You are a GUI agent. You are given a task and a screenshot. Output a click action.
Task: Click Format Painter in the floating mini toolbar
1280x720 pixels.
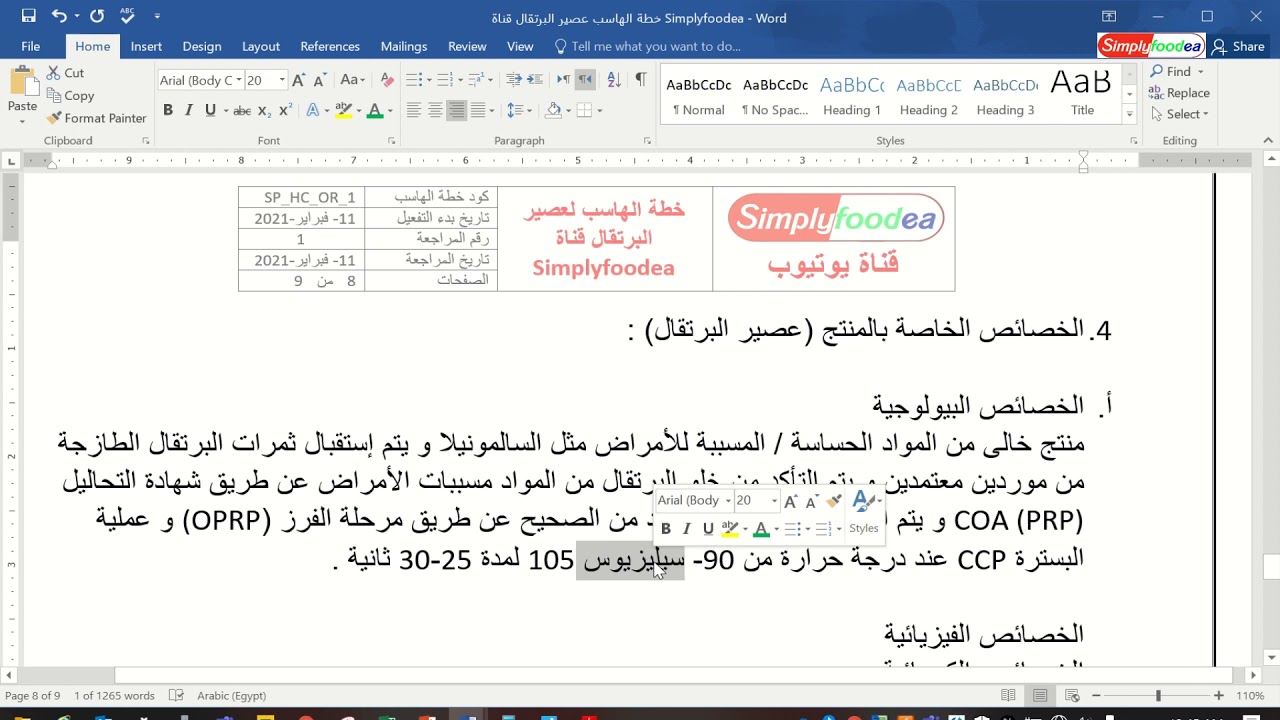pyautogui.click(x=834, y=501)
